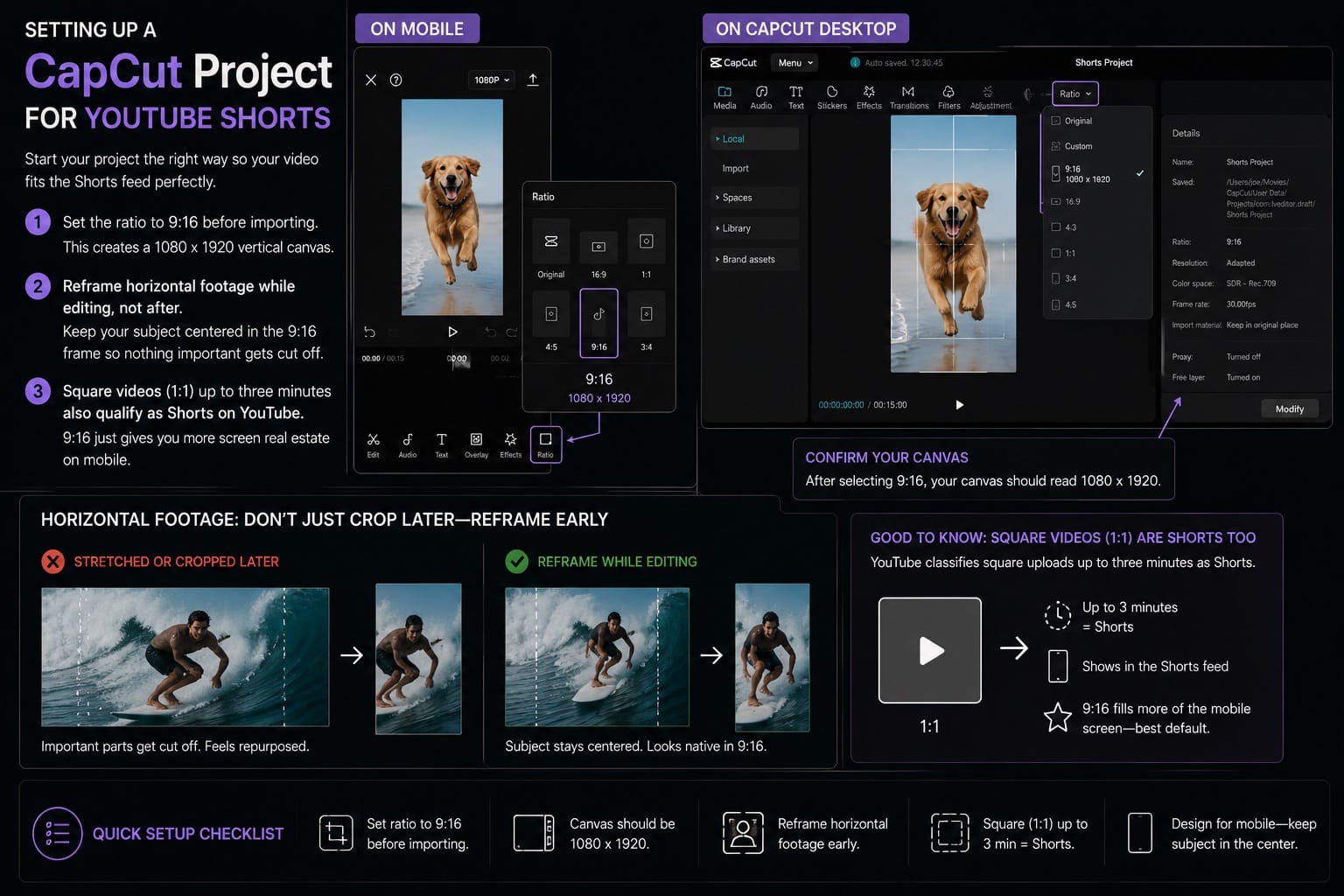Click the Shorts Project title in desktop header
Screen dimensions: 1344x896
point(1103,63)
